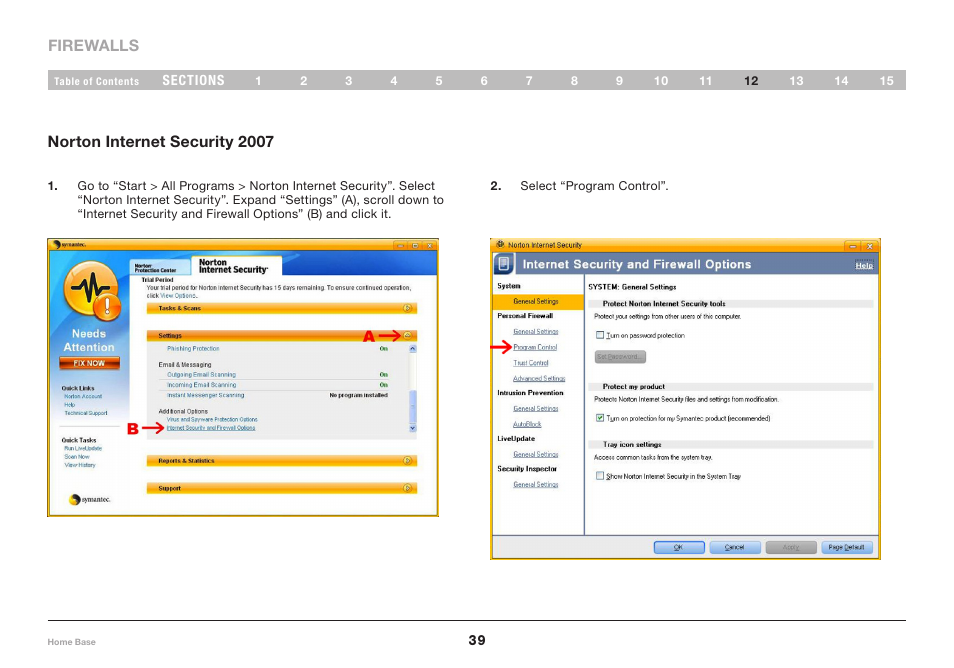Click the Symantec logo below Quick Tasks
This screenshot has width=954, height=668.
pyautogui.click(x=89, y=499)
